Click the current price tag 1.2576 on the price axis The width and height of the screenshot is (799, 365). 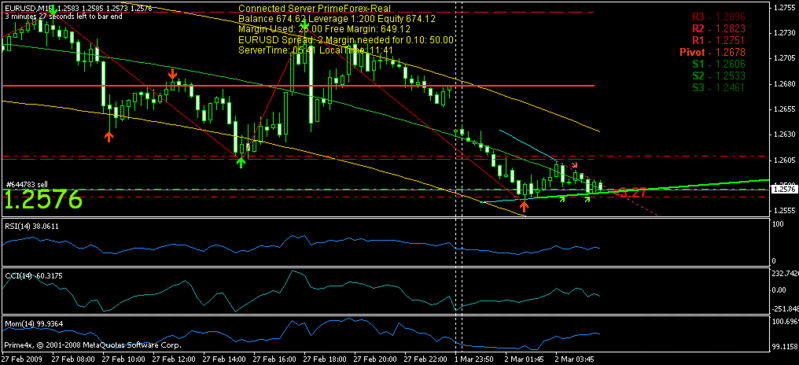(x=784, y=189)
